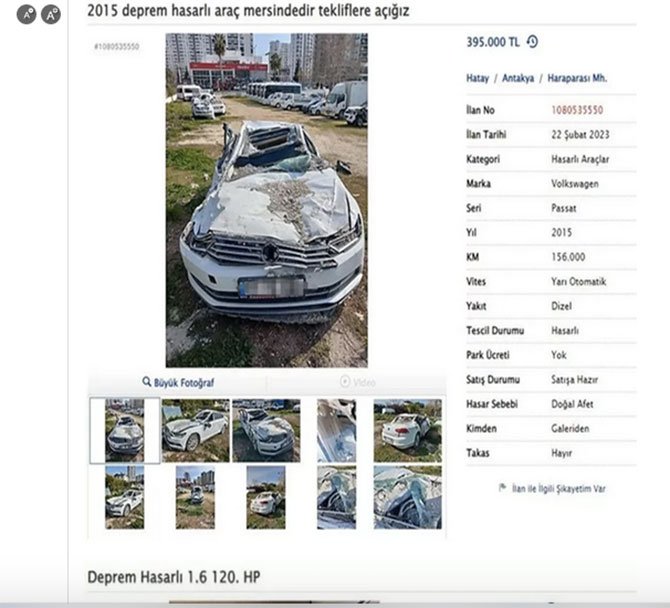
Task: Select second thumbnail with side view
Action: 195,430
